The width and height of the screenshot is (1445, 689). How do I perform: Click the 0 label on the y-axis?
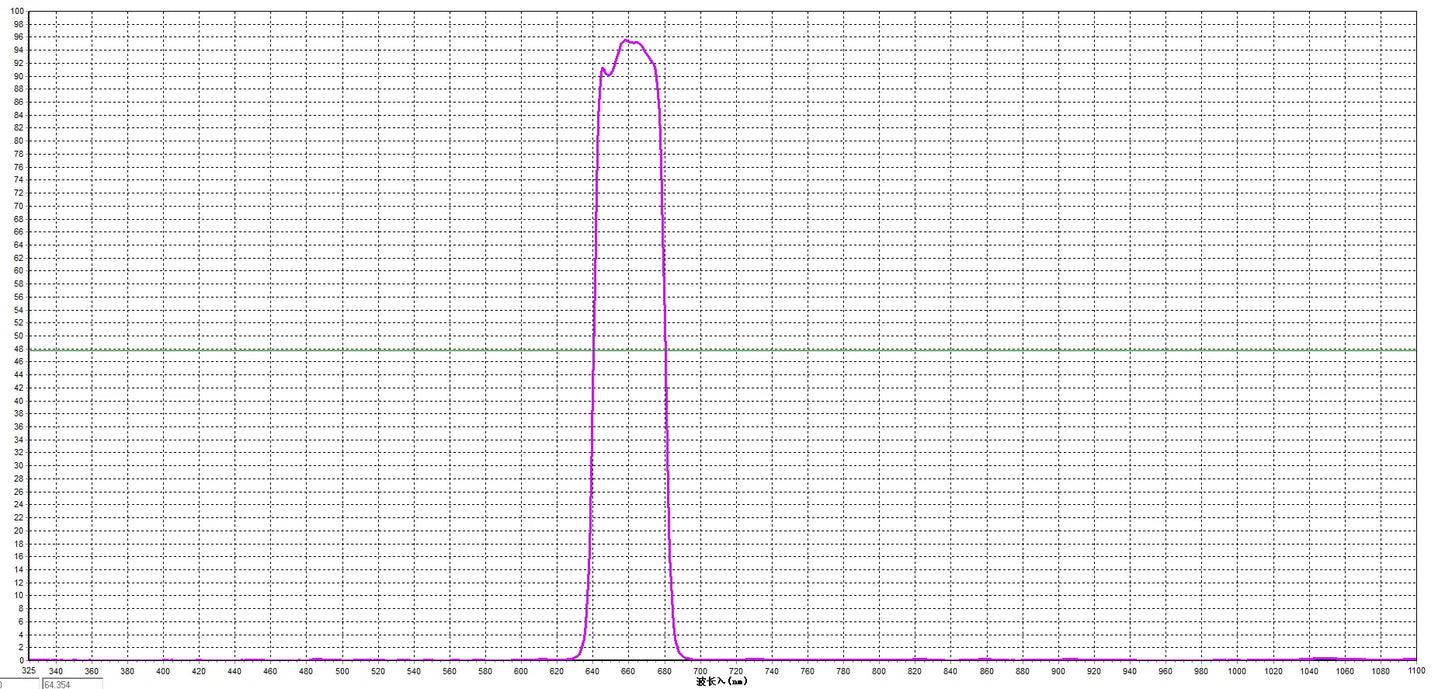[22, 660]
